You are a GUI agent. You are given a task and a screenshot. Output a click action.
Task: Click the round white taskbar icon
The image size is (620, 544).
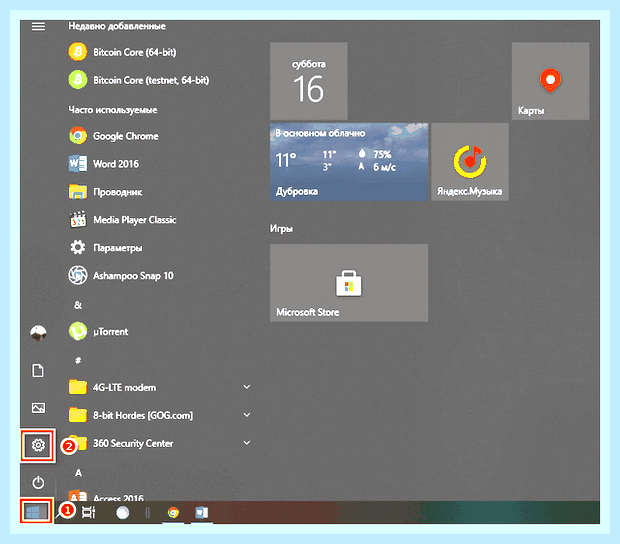[123, 513]
